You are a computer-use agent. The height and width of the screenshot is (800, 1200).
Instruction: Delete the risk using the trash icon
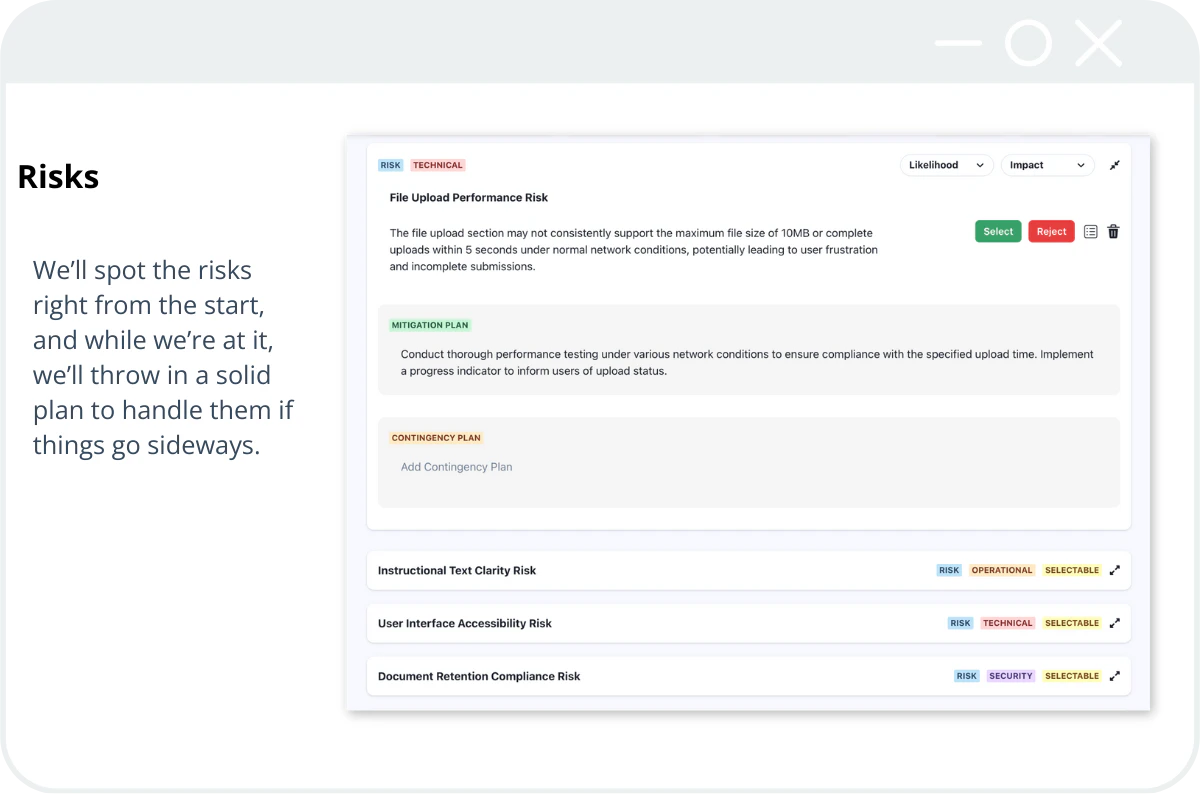pyautogui.click(x=1113, y=231)
